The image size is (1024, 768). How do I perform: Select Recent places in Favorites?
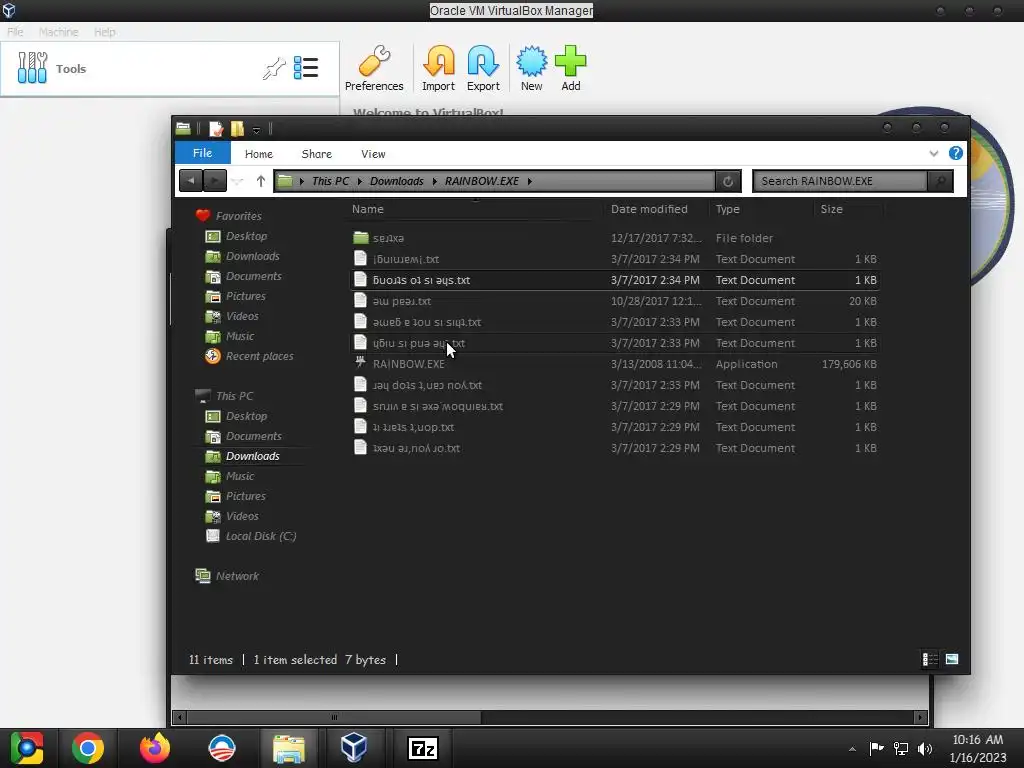(x=249, y=356)
